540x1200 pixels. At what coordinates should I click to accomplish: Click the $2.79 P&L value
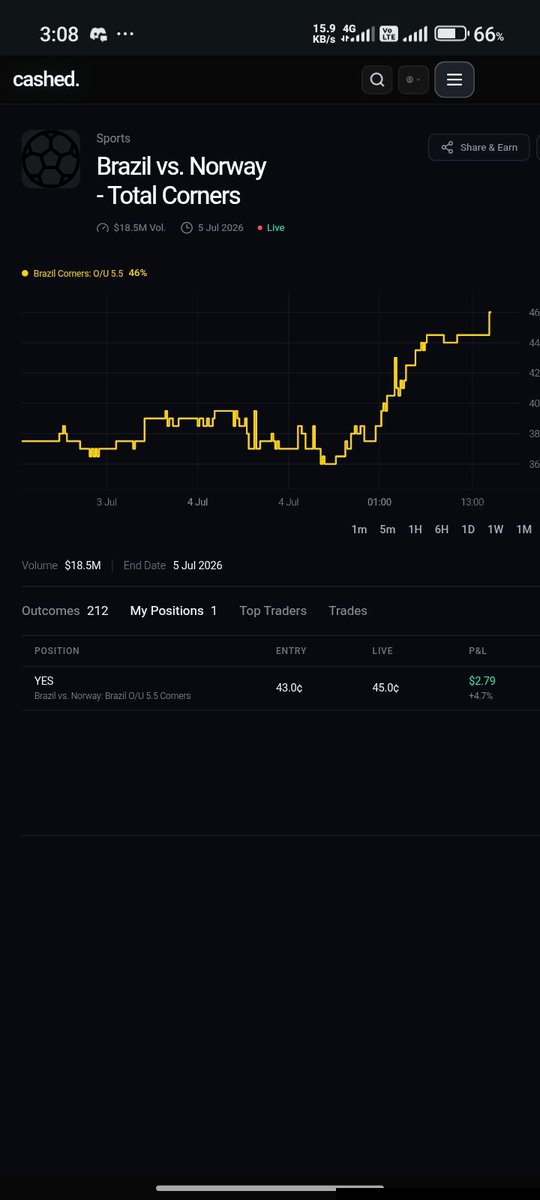click(x=482, y=681)
